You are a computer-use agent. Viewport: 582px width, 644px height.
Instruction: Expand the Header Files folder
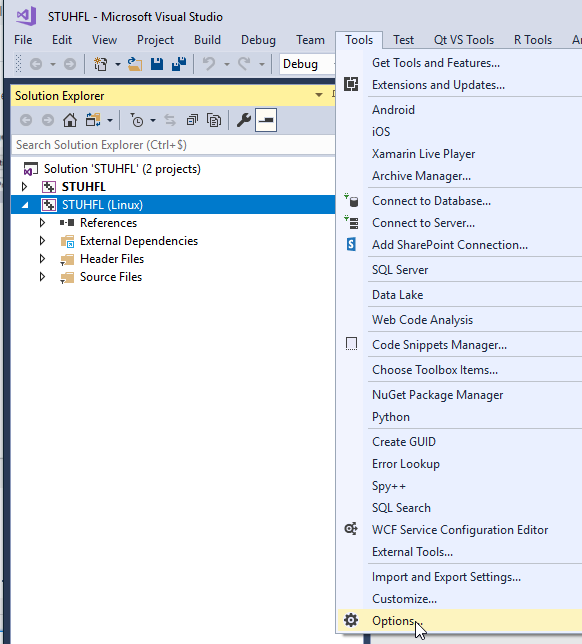pyautogui.click(x=42, y=259)
